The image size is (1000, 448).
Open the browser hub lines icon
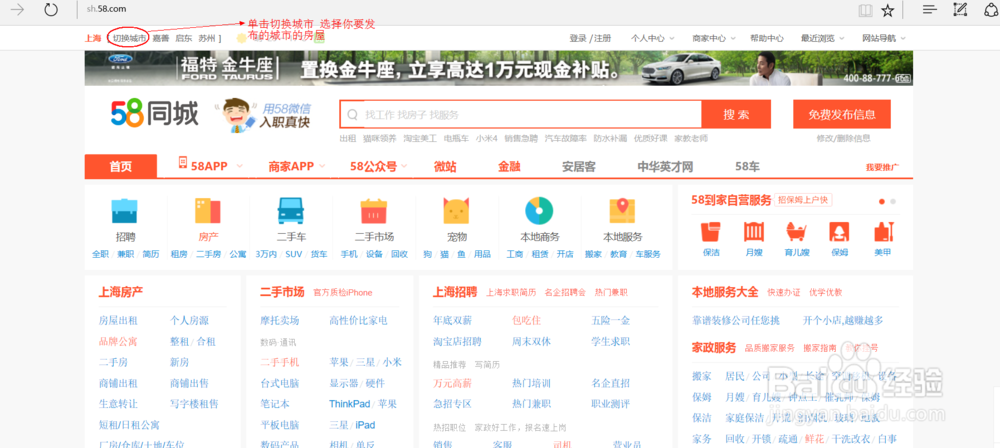point(930,10)
